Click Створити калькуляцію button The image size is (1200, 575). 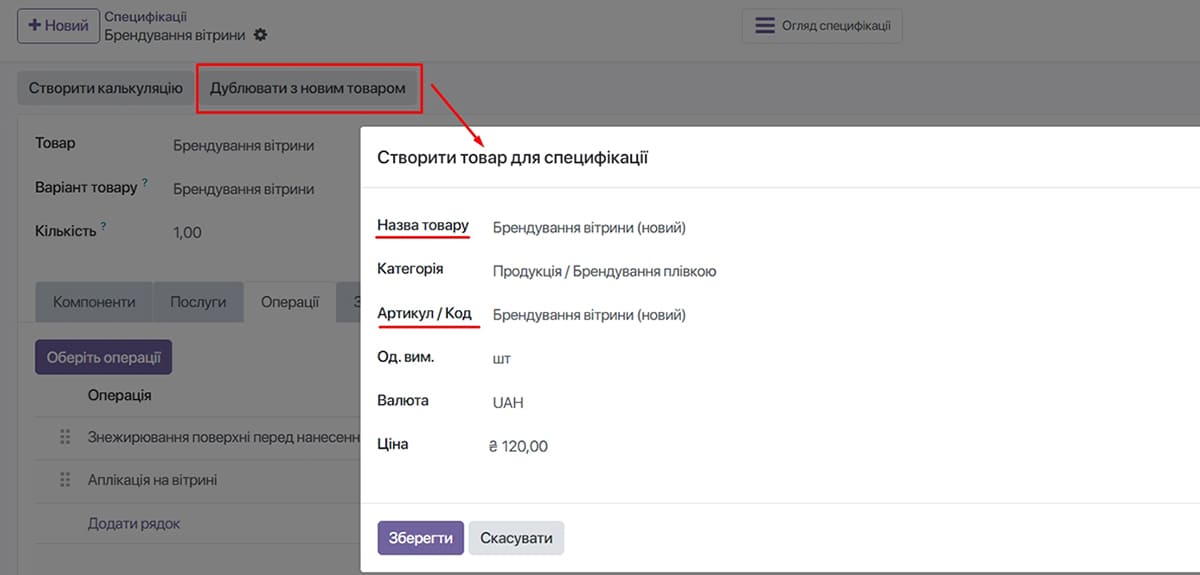[x=105, y=88]
